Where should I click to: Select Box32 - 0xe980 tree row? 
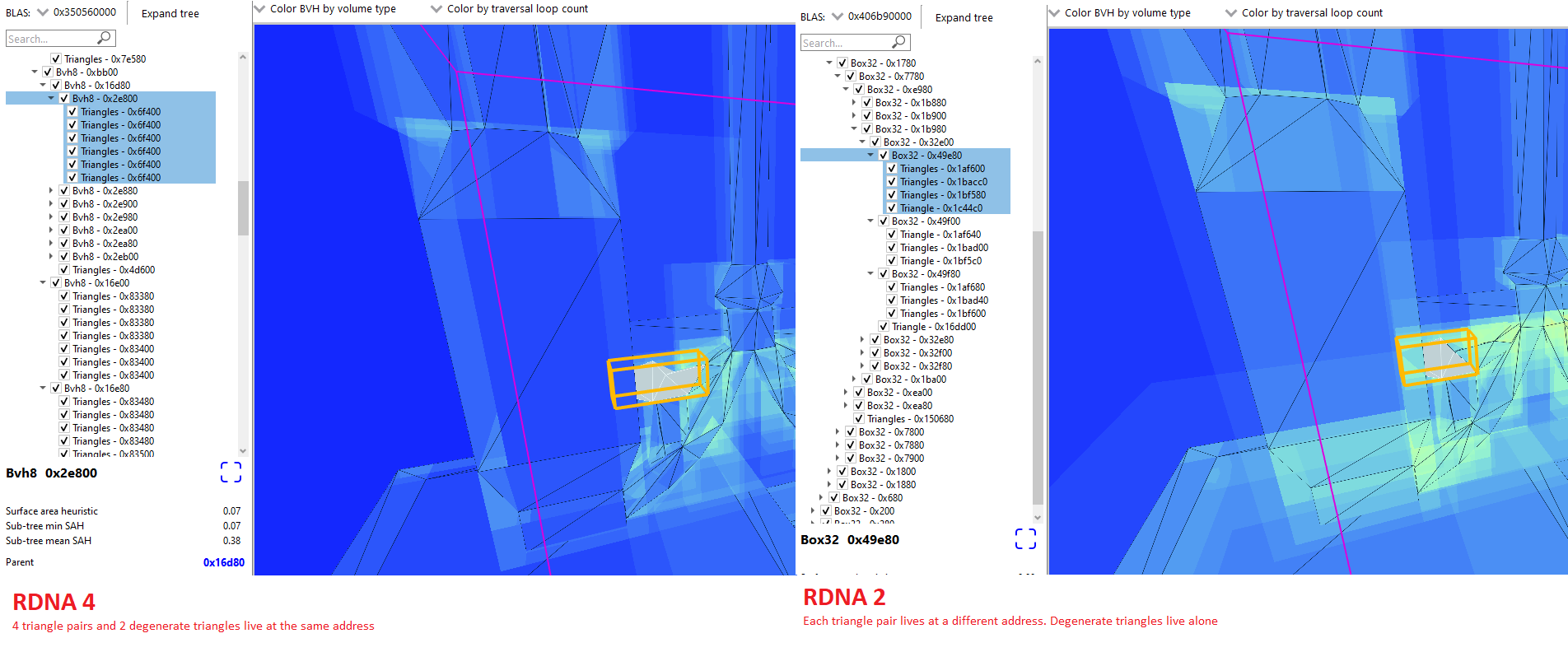coord(899,90)
